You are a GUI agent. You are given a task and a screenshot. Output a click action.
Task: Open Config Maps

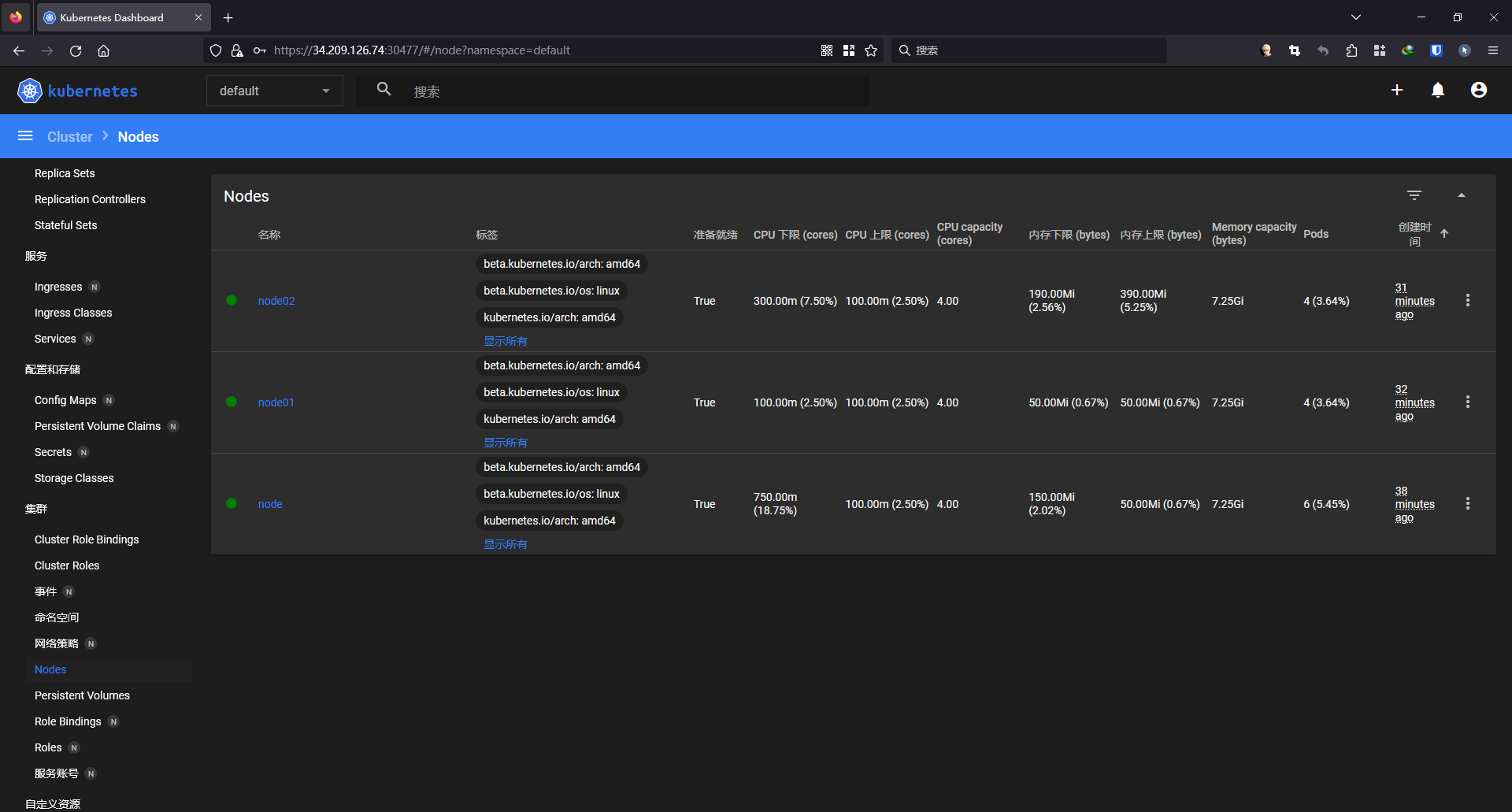(x=65, y=400)
